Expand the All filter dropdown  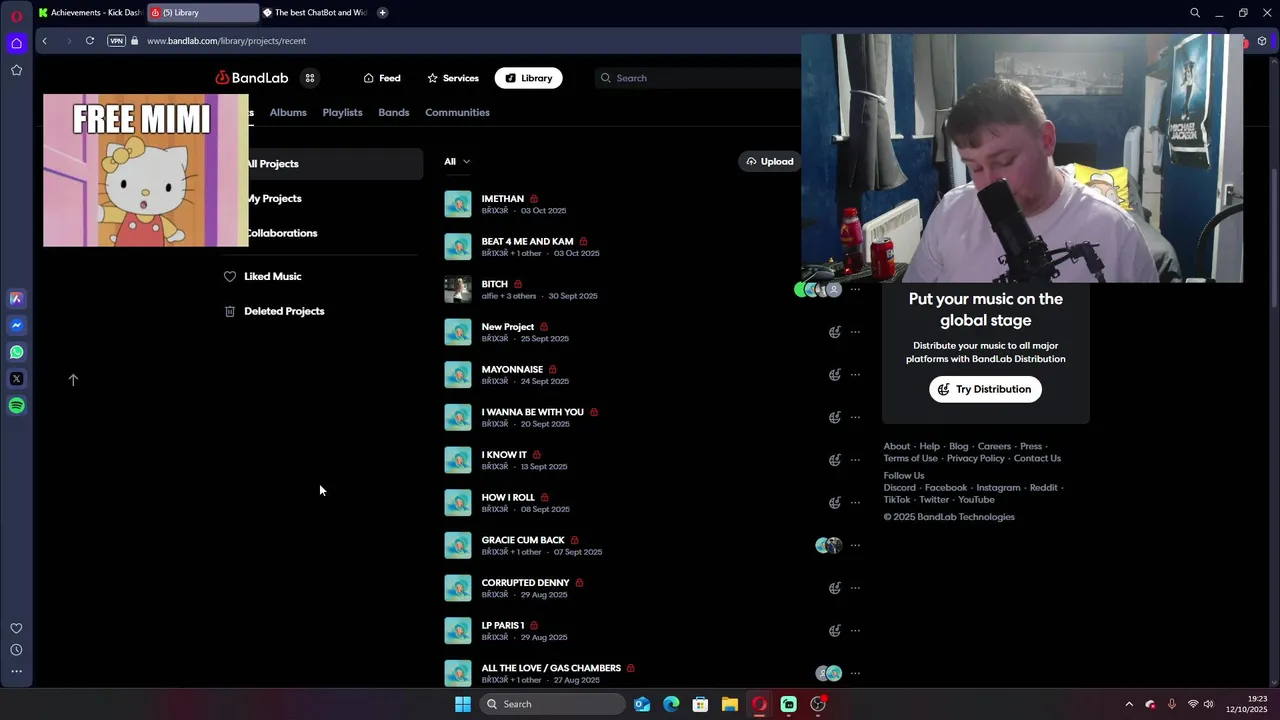457,161
